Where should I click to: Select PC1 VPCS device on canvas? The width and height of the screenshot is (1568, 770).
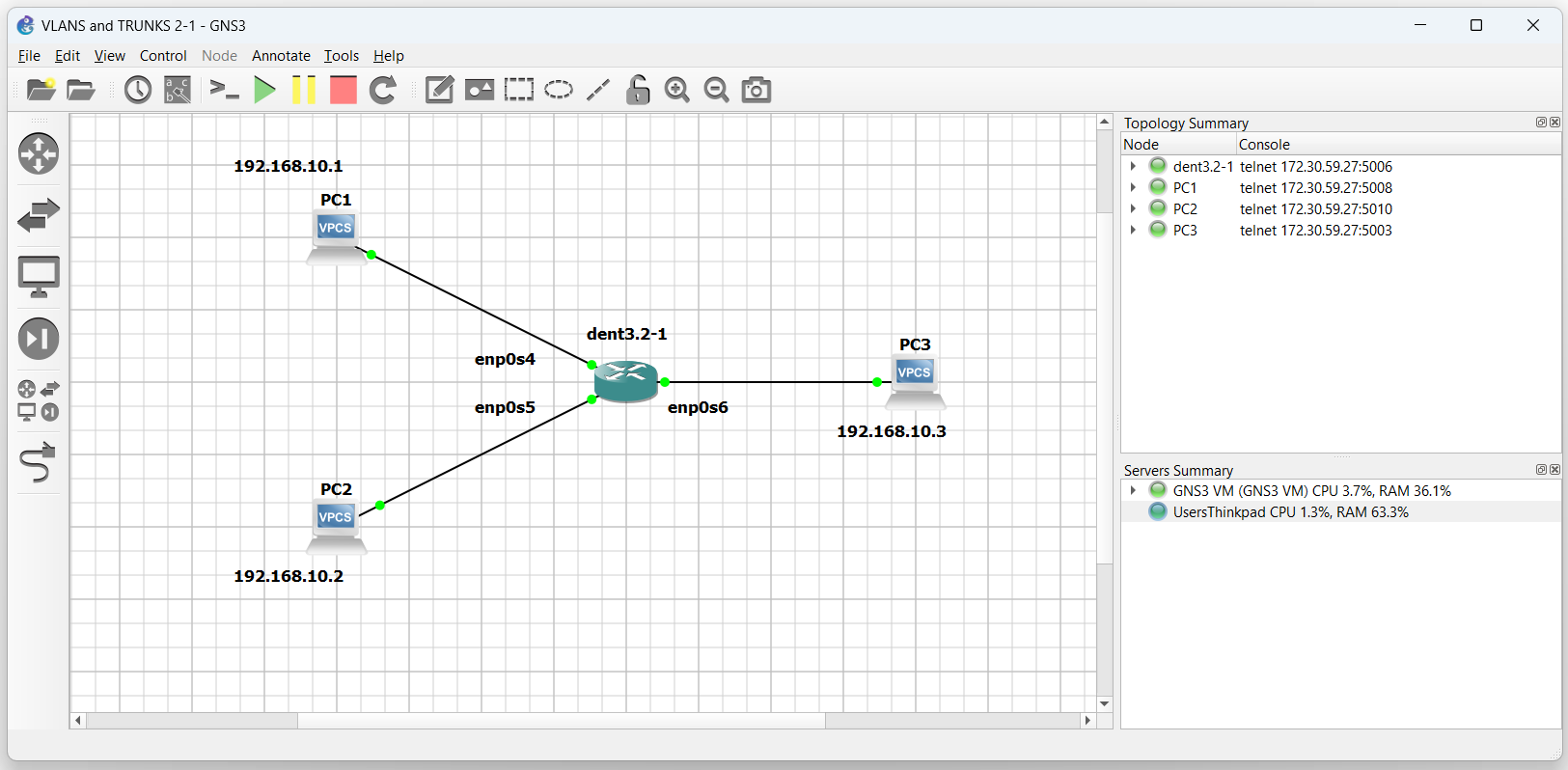[x=336, y=237]
